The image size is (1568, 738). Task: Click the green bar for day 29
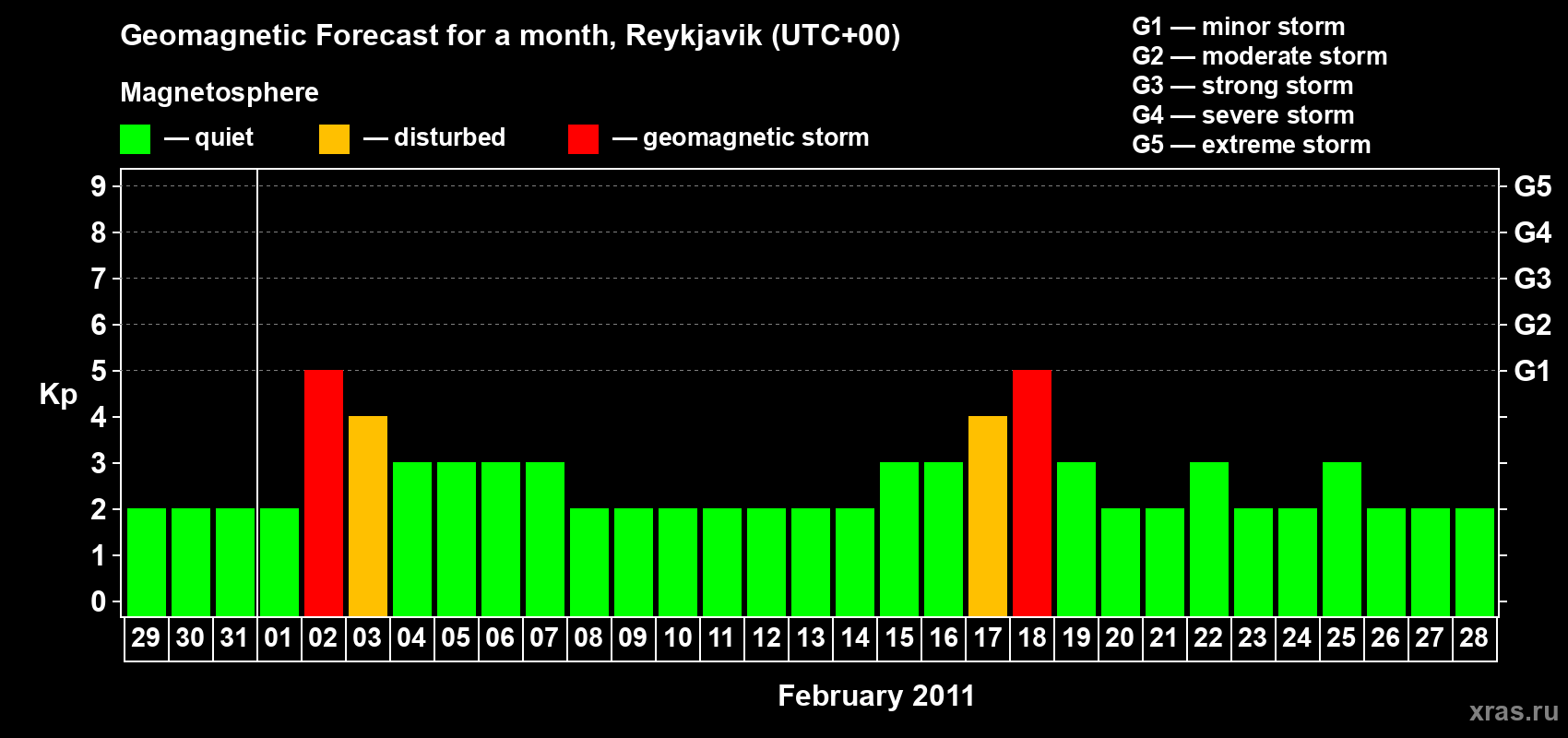(x=147, y=562)
